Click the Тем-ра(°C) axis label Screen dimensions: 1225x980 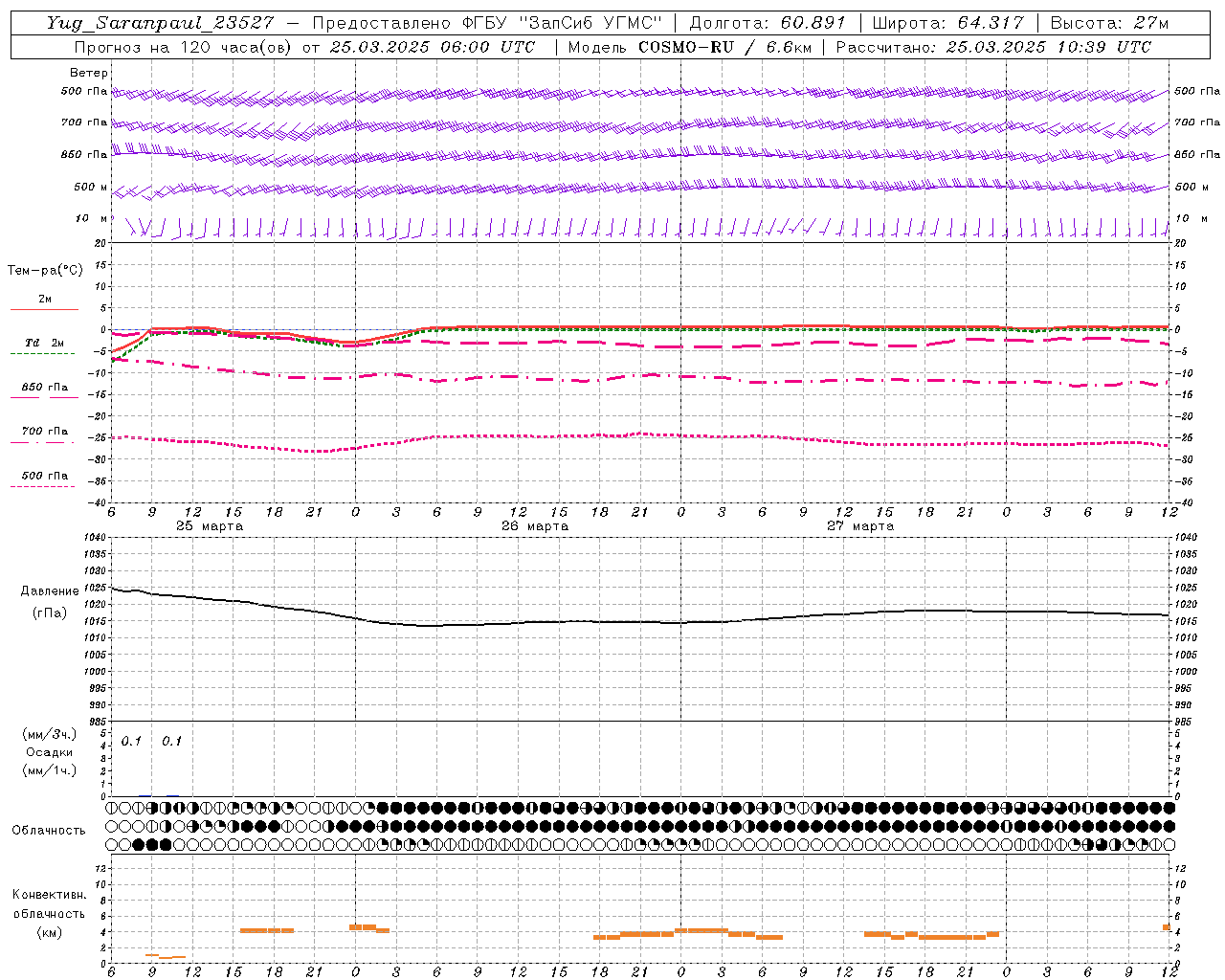[x=45, y=271]
